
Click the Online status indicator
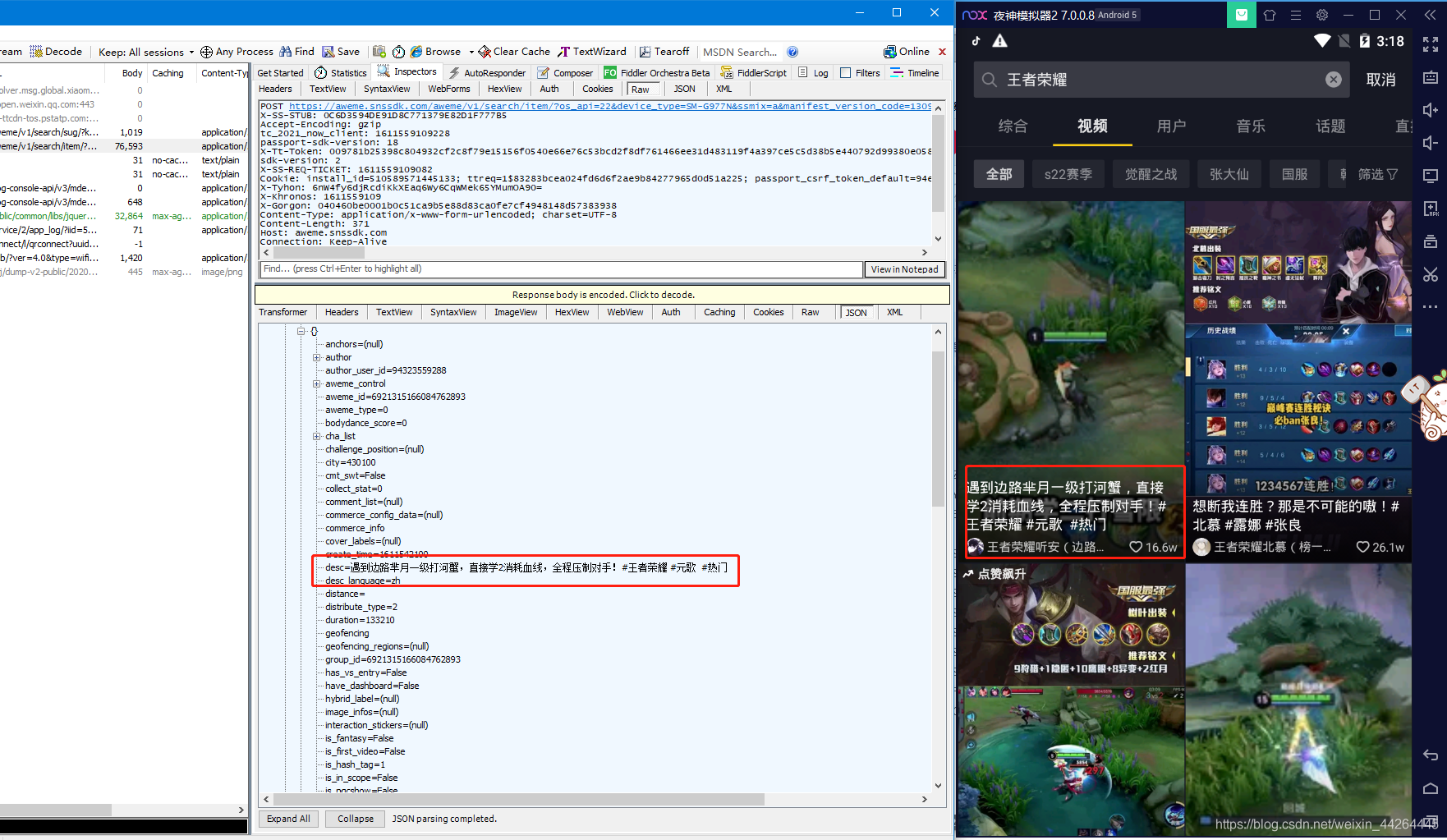tap(907, 52)
